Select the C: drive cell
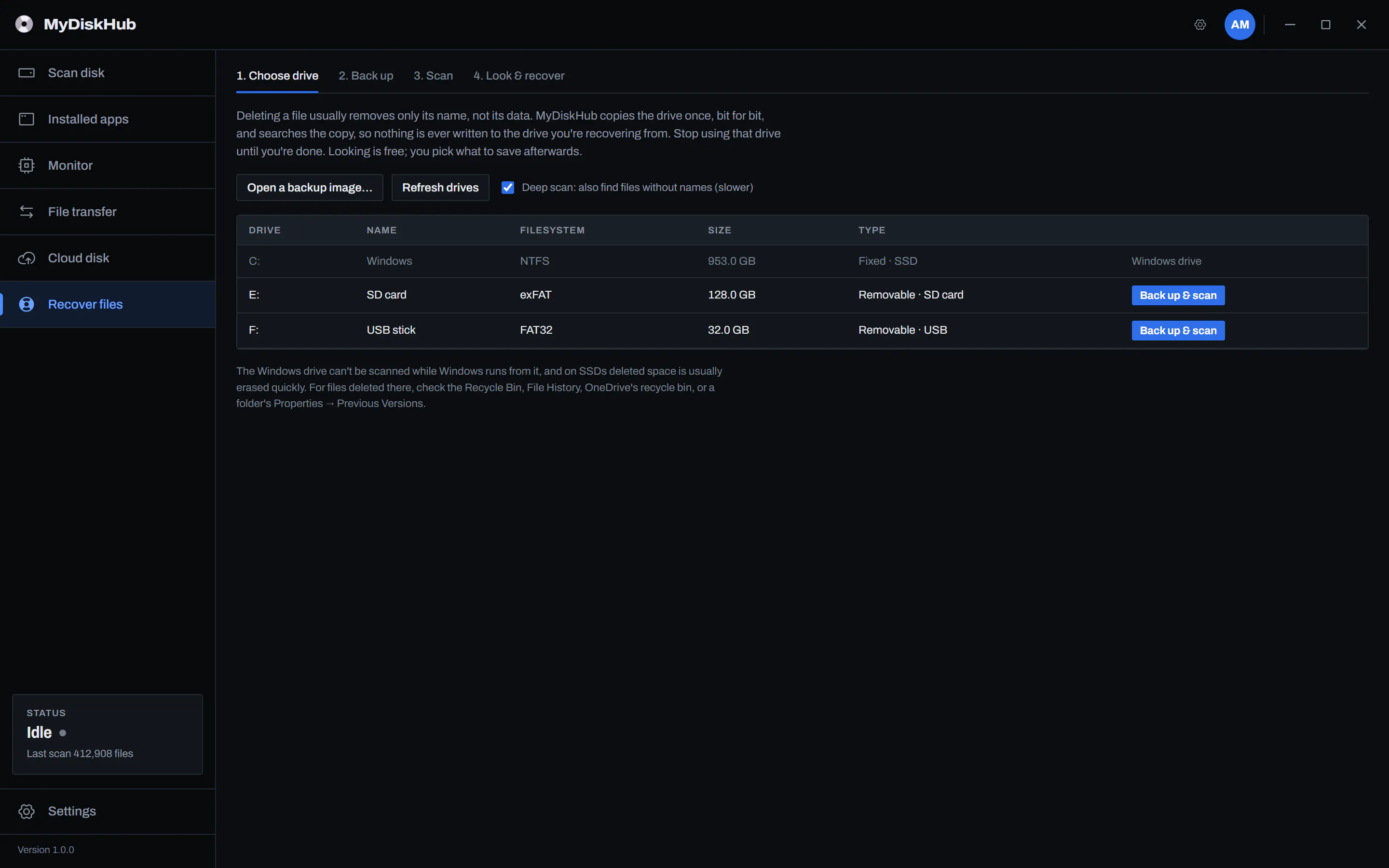This screenshot has height=868, width=1389. click(x=254, y=261)
